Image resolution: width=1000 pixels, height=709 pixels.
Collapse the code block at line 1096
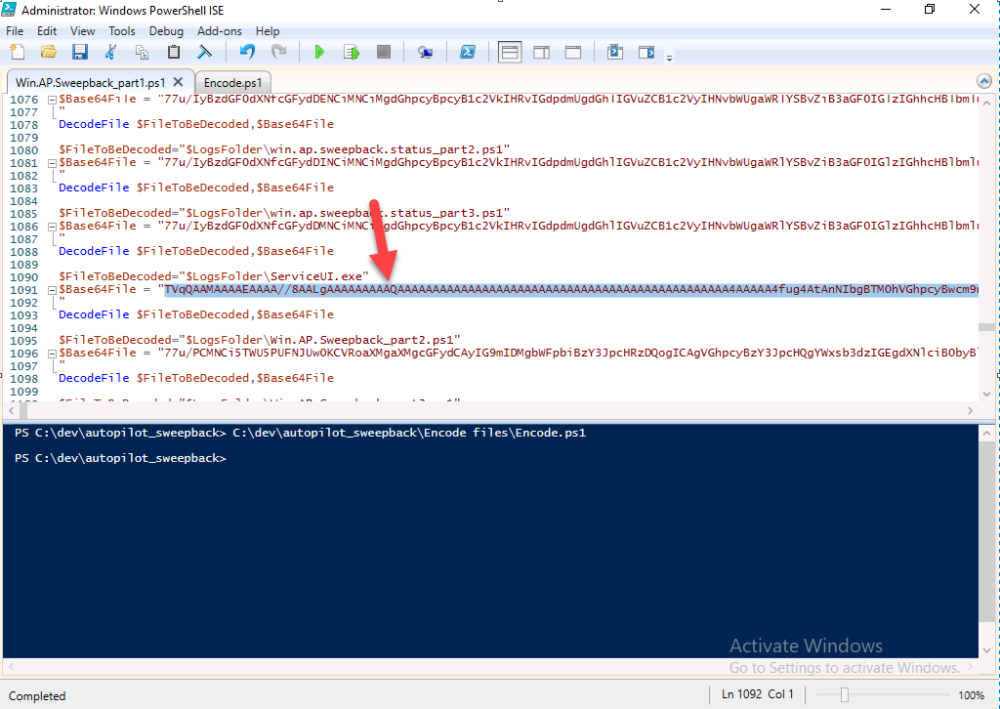pyautogui.click(x=52, y=353)
